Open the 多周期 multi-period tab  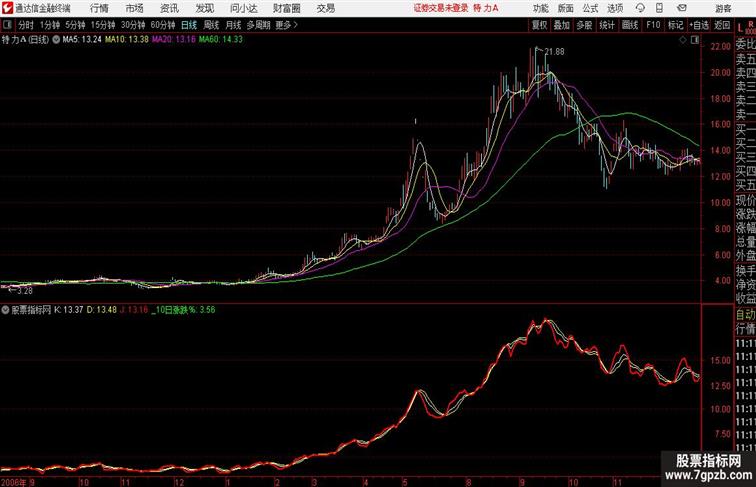point(258,25)
